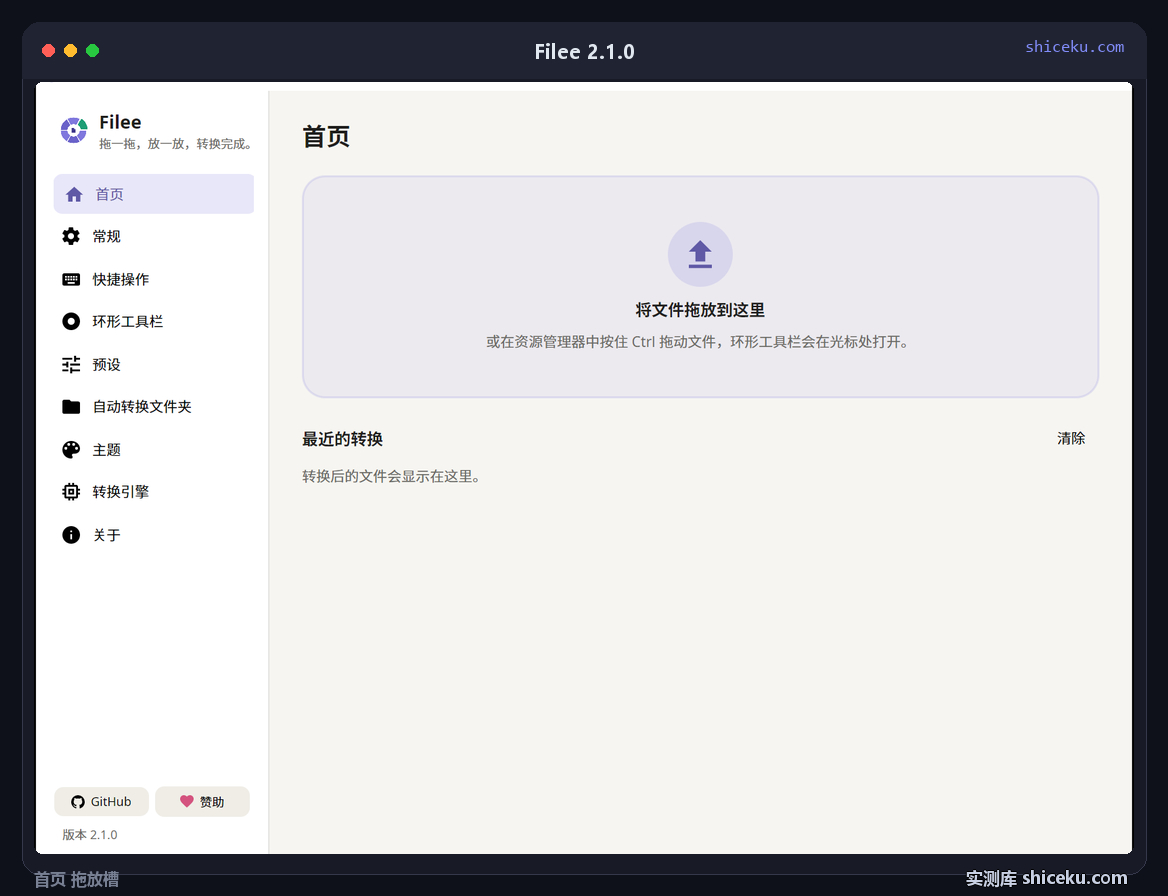Click the palette icon for 主题
Image resolution: width=1168 pixels, height=896 pixels.
tap(71, 449)
